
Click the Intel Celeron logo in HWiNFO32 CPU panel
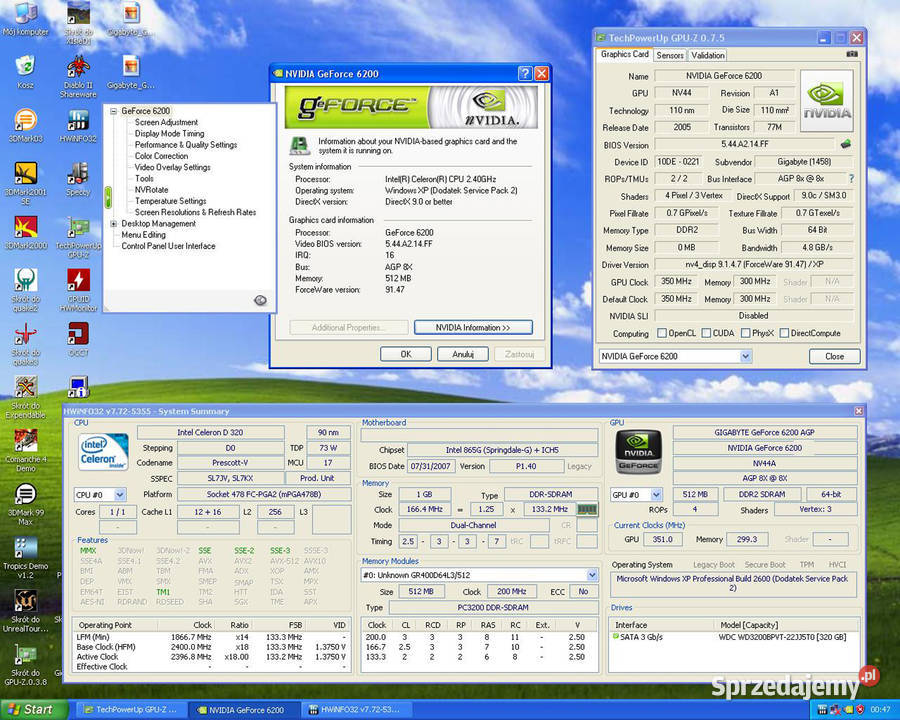[102, 453]
